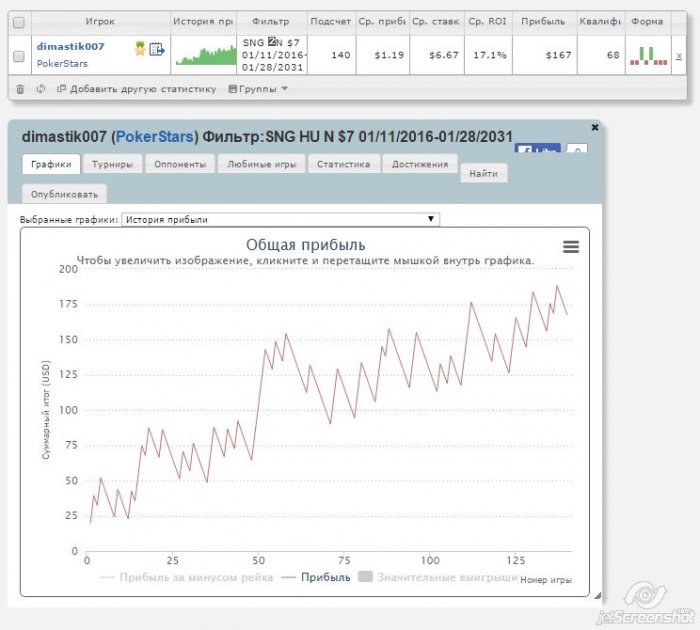Screen dimensions: 700x630
Task: Click the Facebook Like button
Action: (537, 151)
